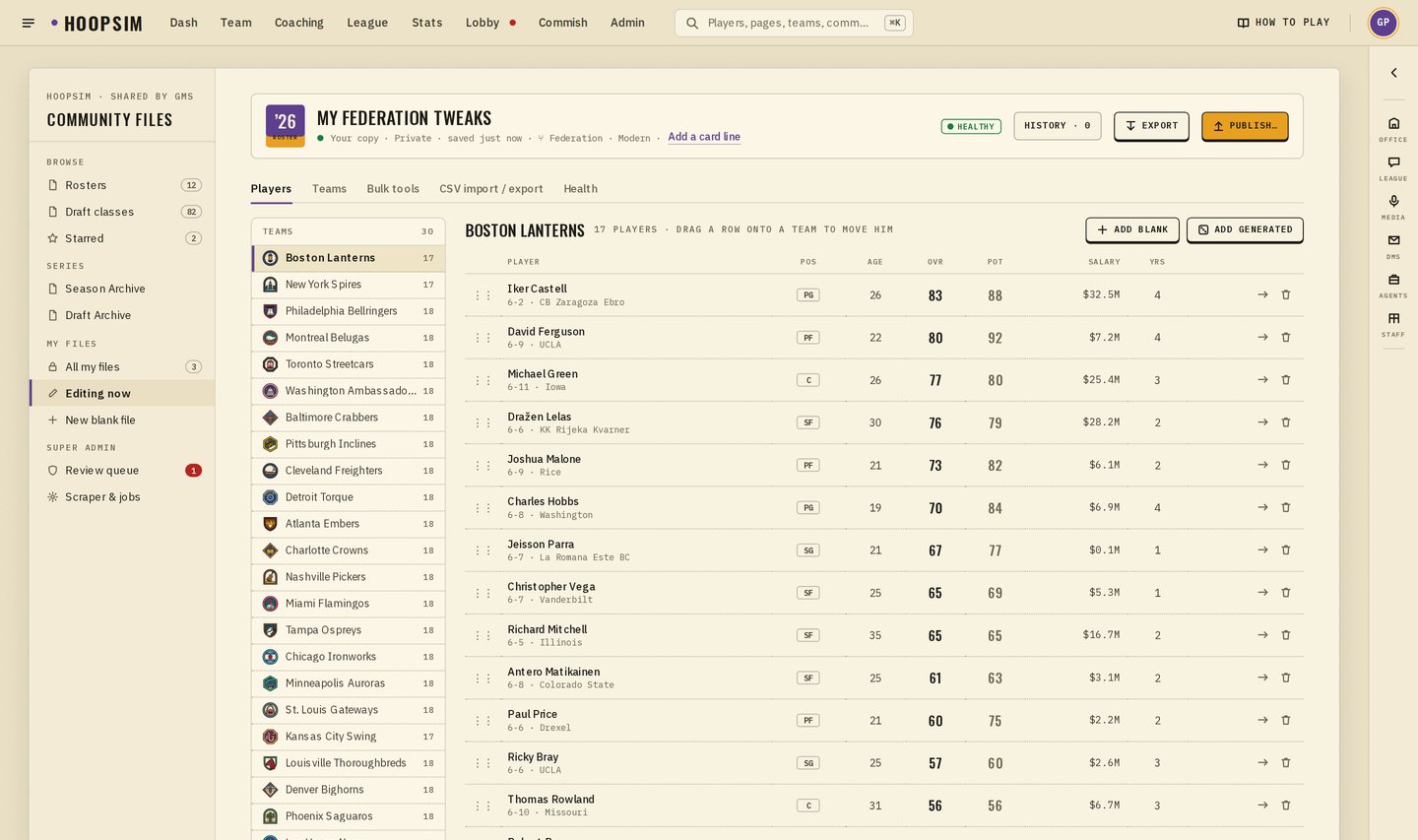This screenshot has width=1418, height=840.
Task: Click Michael Green's $25.4M salary
Action: [x=1101, y=379]
